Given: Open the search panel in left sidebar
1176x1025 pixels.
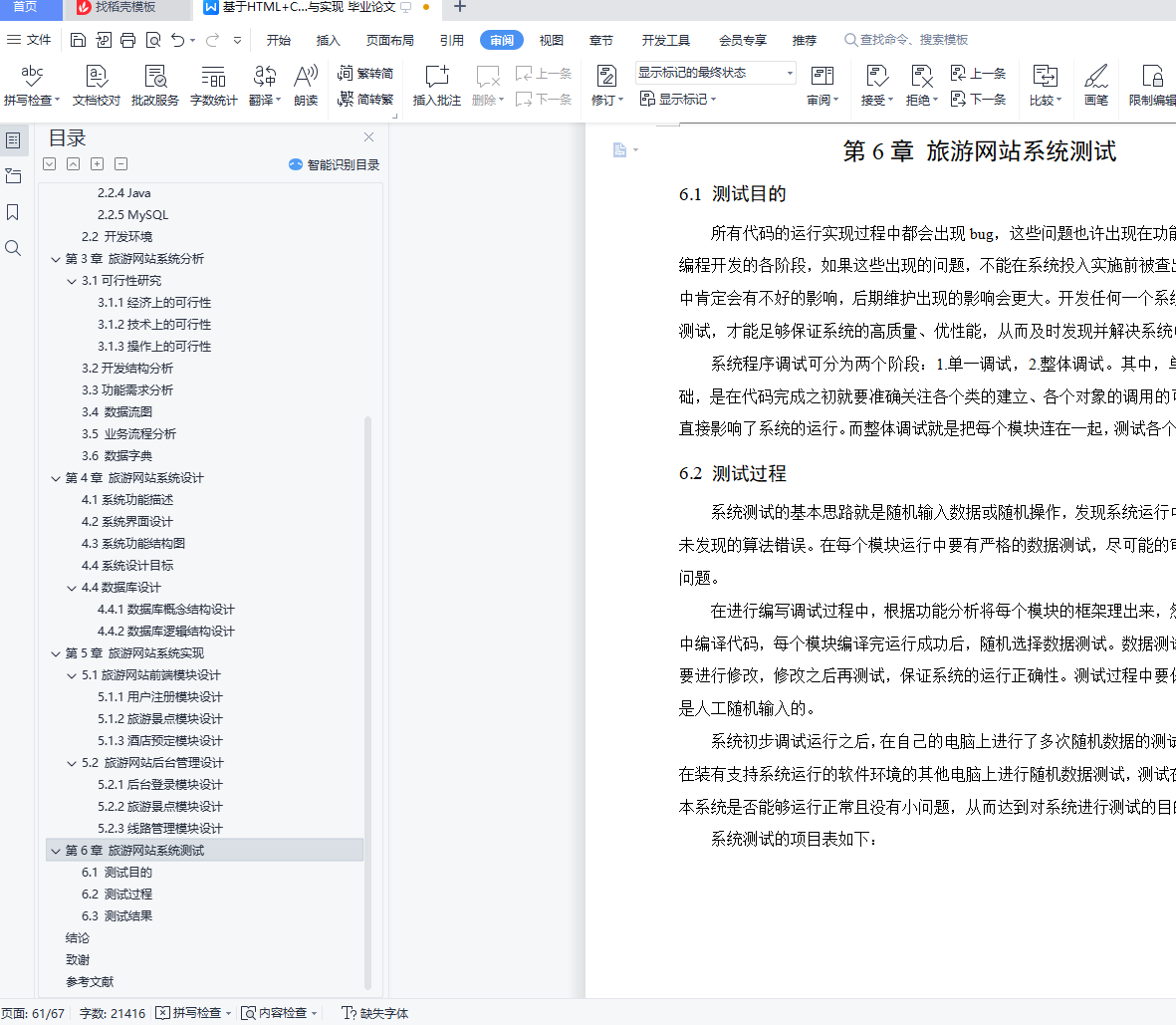Looking at the screenshot, I should (x=13, y=248).
